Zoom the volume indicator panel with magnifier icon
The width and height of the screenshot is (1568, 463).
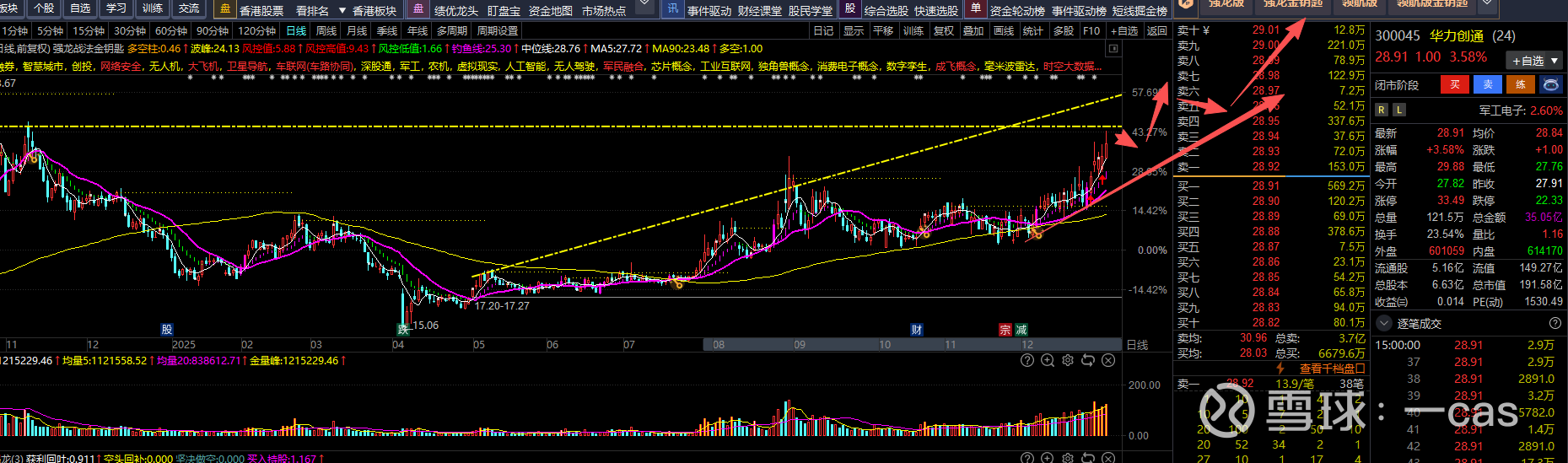pyautogui.click(x=1047, y=360)
